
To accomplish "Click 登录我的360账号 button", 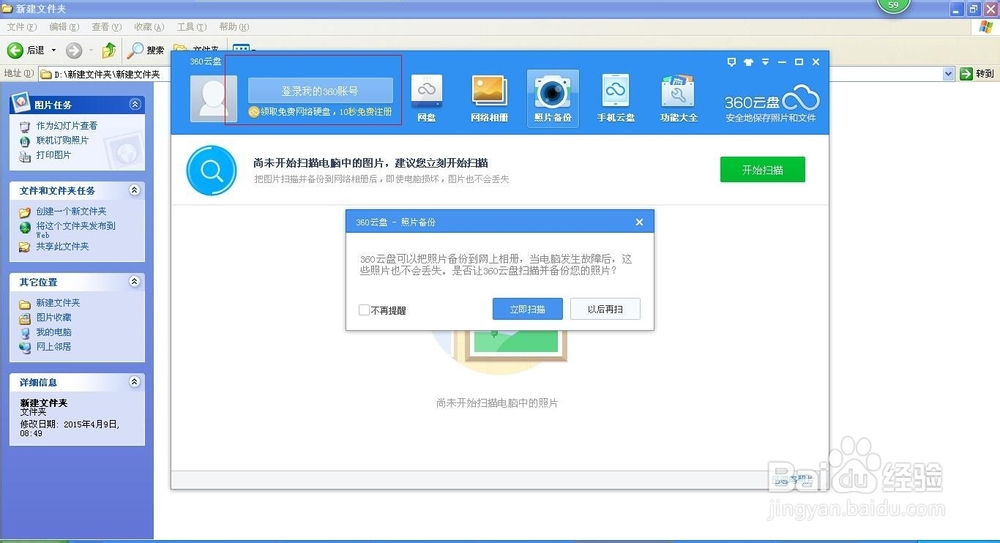I will [x=320, y=91].
